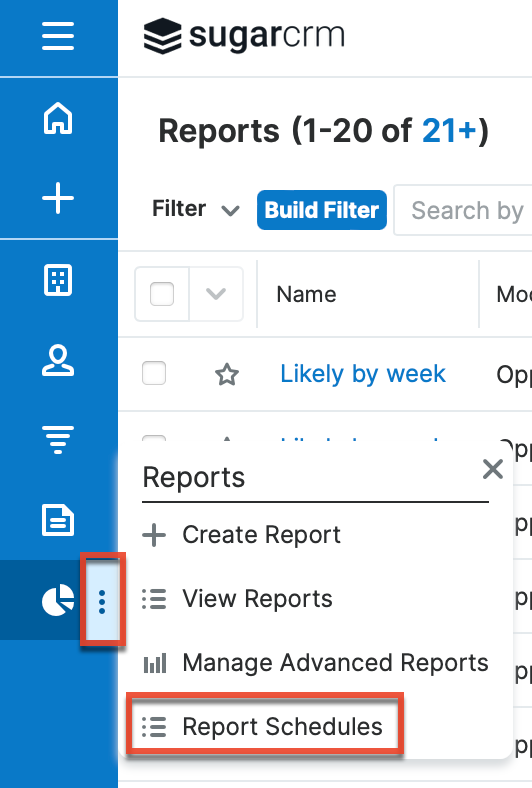Favorite the Likely by week report

(227, 374)
